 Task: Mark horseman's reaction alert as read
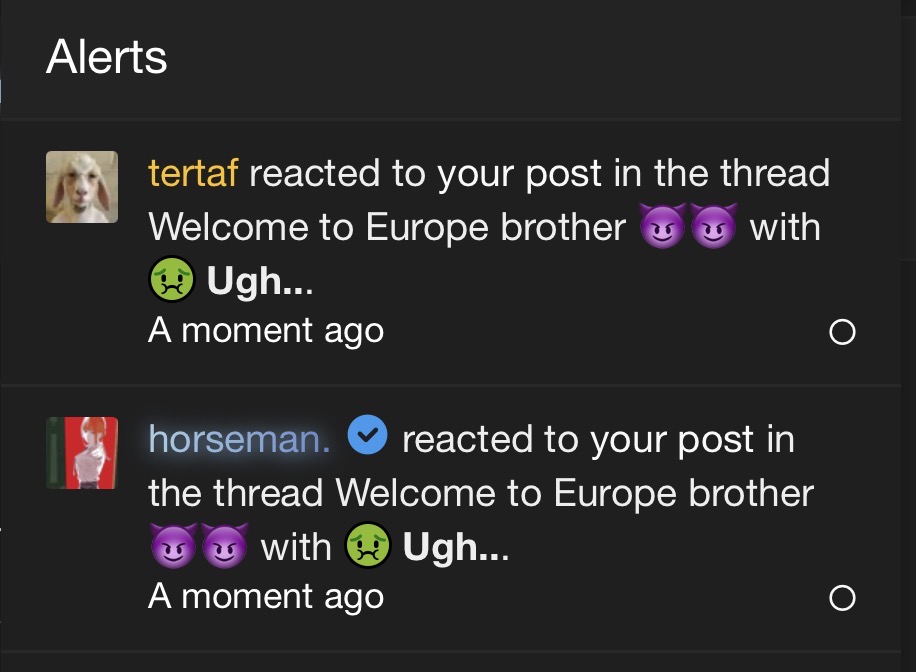point(842,598)
